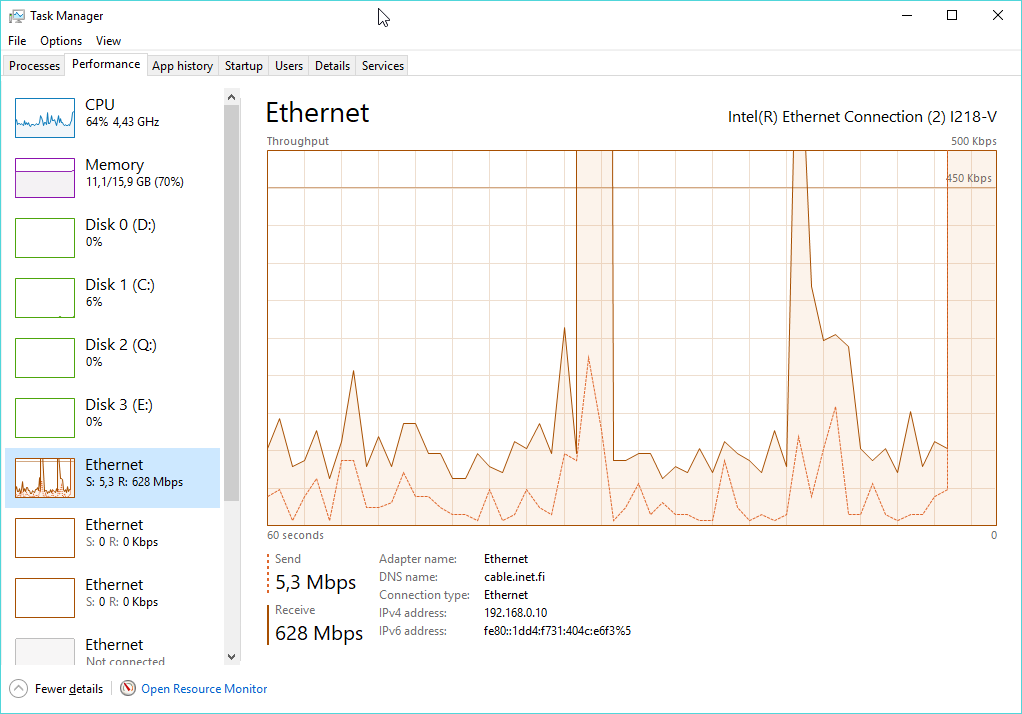Open the View menu
1022x714 pixels.
click(108, 41)
